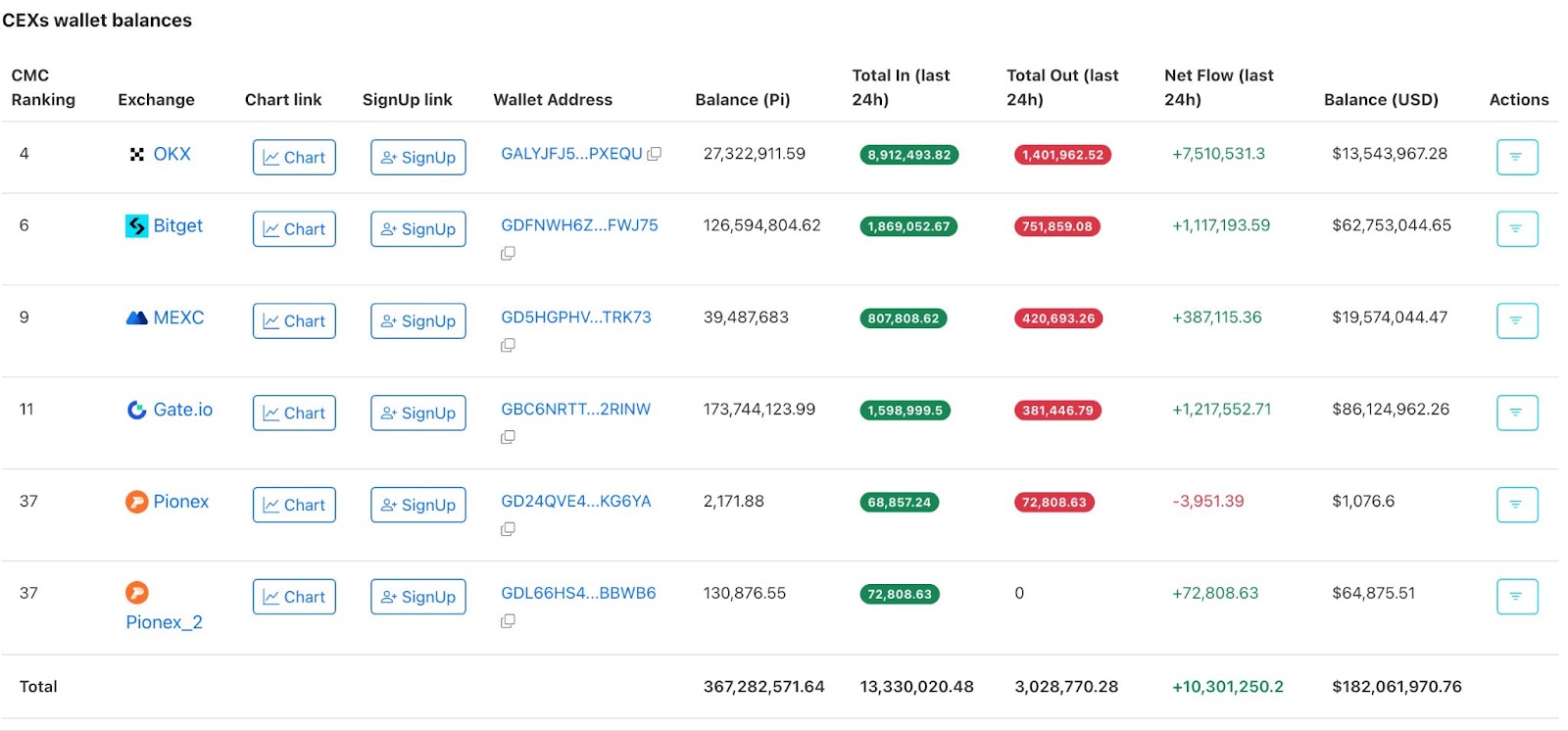The image size is (1568, 731).
Task: Open wallet address GD24QVE4...KG6YA
Action: click(x=576, y=502)
